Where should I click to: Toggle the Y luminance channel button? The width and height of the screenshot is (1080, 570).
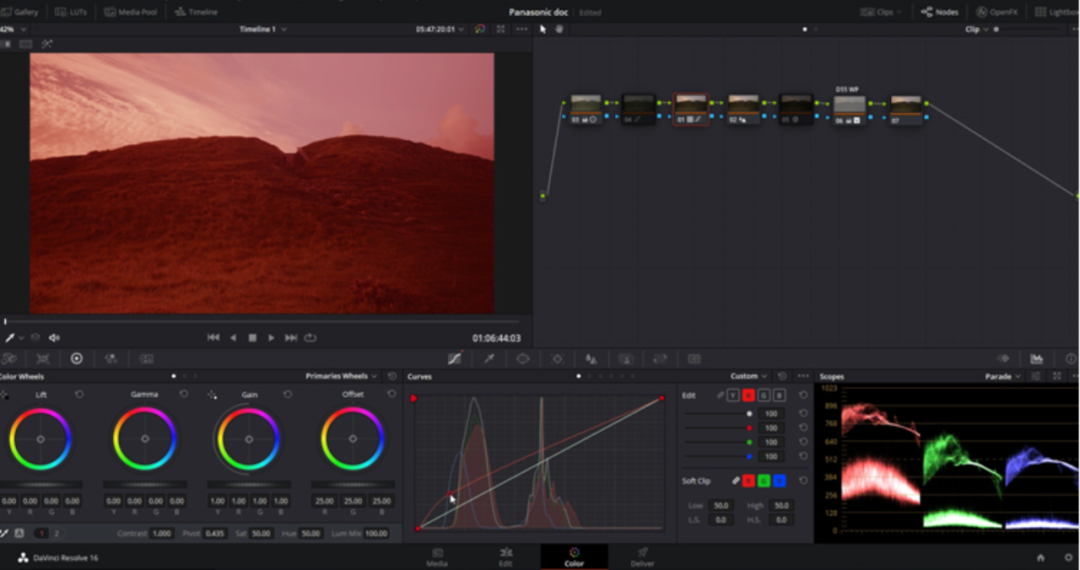click(733, 395)
